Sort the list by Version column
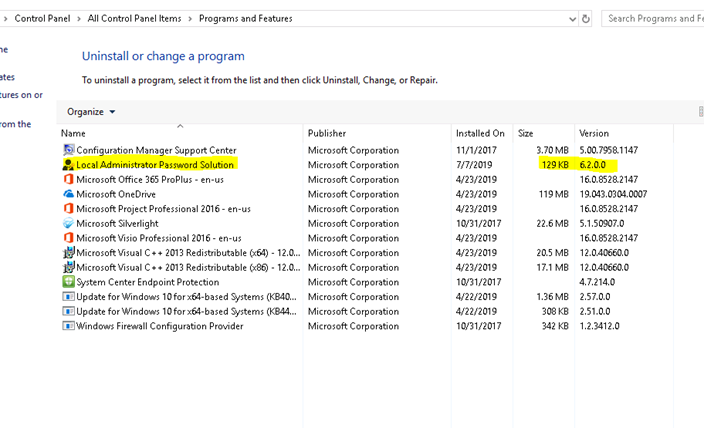 tap(624, 133)
